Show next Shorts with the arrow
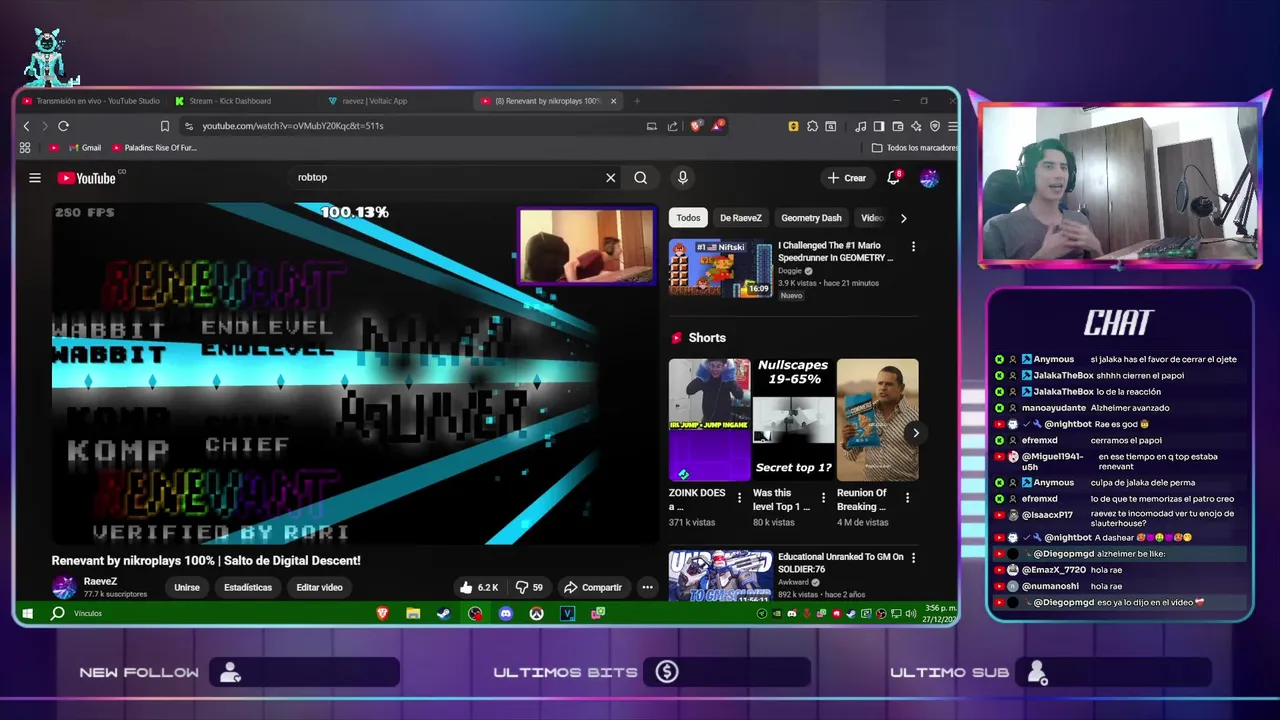The image size is (1280, 720). 915,433
